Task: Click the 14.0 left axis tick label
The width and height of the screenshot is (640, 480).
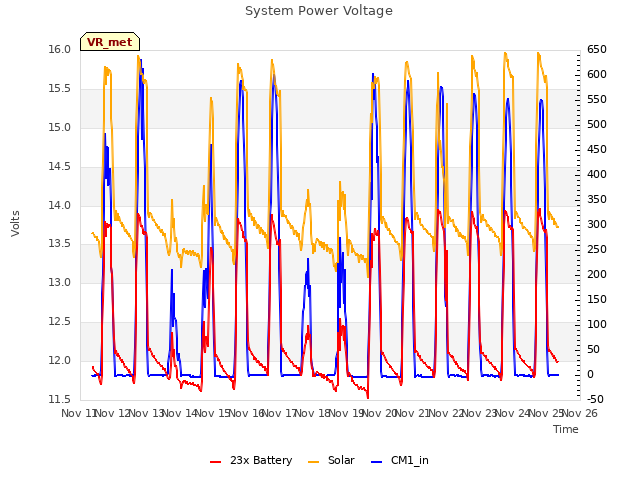Action: point(59,205)
